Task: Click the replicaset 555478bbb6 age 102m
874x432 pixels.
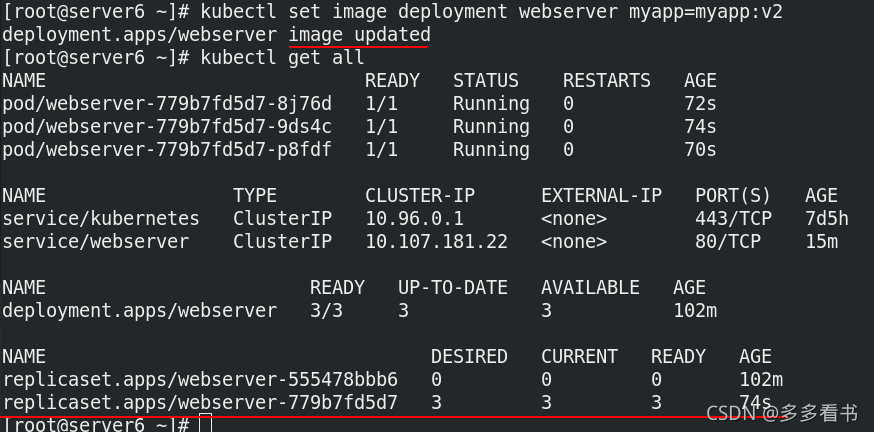Action: click(x=761, y=380)
